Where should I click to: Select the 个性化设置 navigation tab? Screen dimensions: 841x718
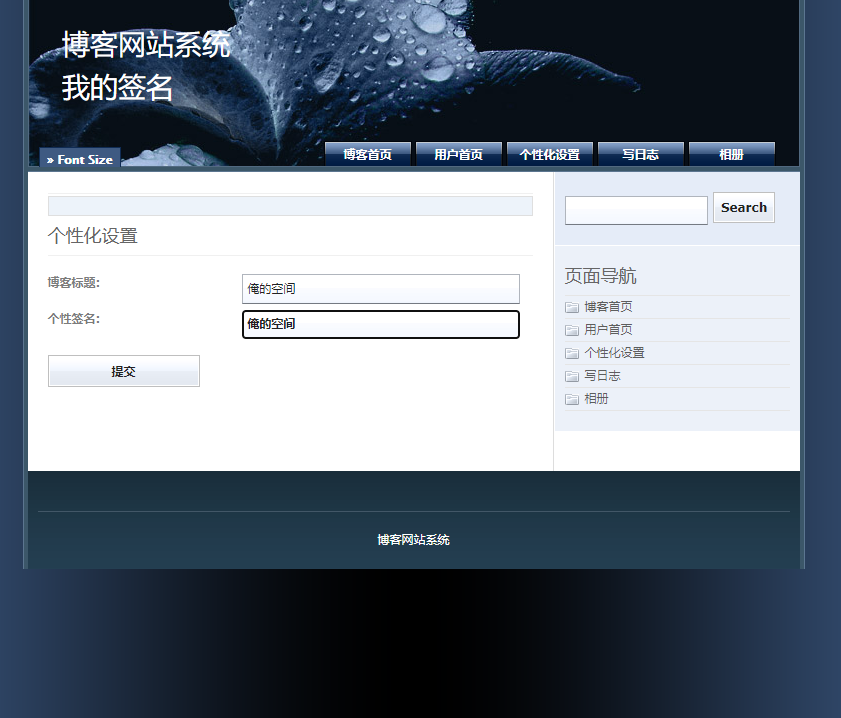[x=550, y=154]
